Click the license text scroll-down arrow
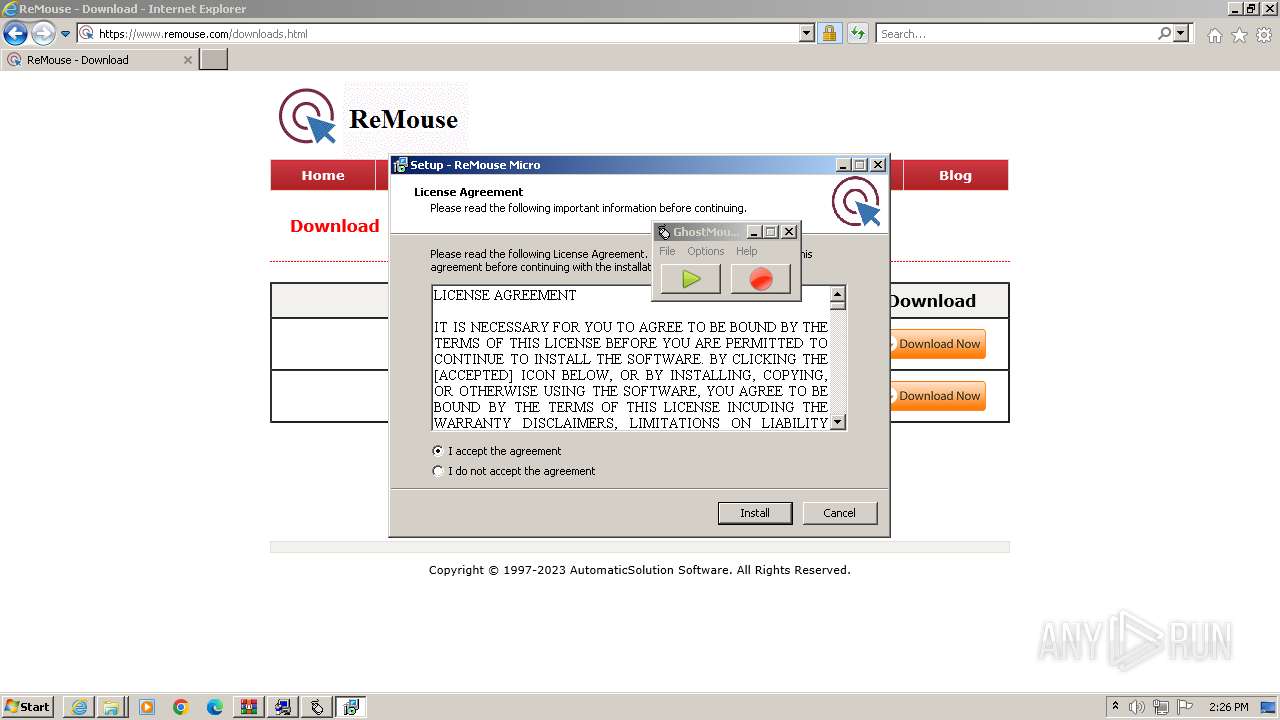This screenshot has height=720, width=1280. point(838,422)
